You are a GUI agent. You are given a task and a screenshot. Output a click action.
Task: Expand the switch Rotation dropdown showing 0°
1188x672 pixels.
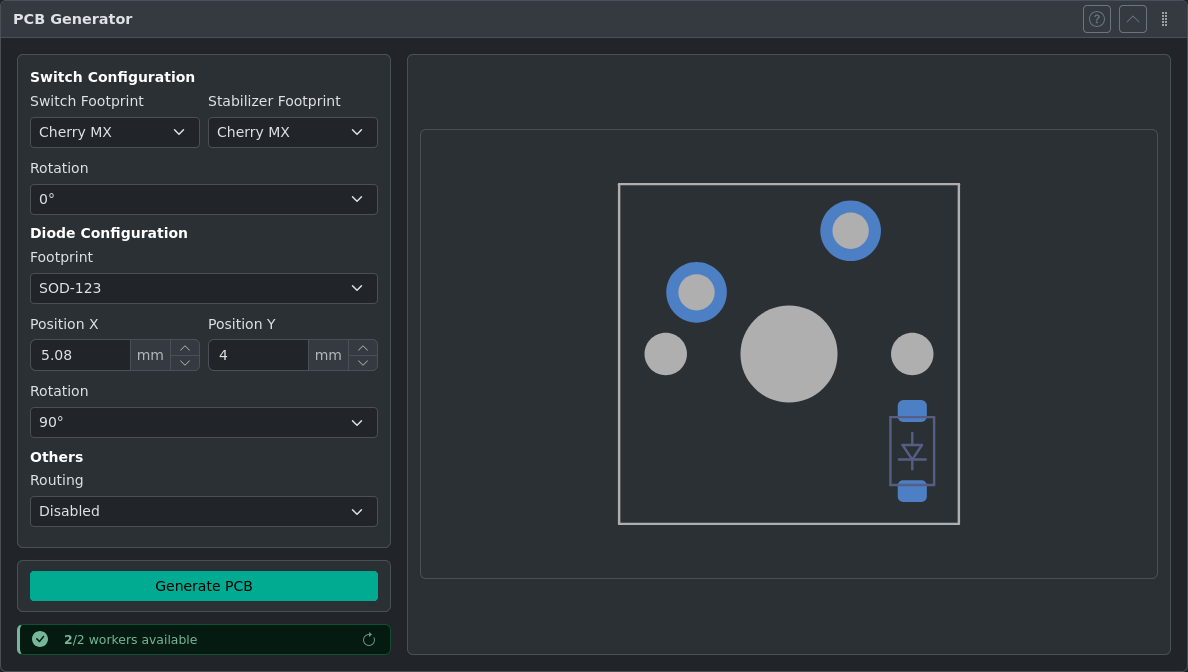203,199
